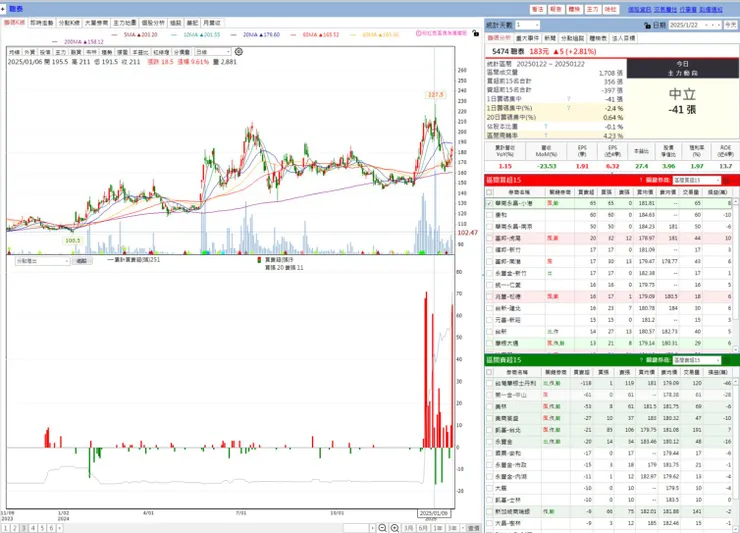Screen dimensions: 740x533
Task: Click 報告 button in top bar
Action: 556,9
